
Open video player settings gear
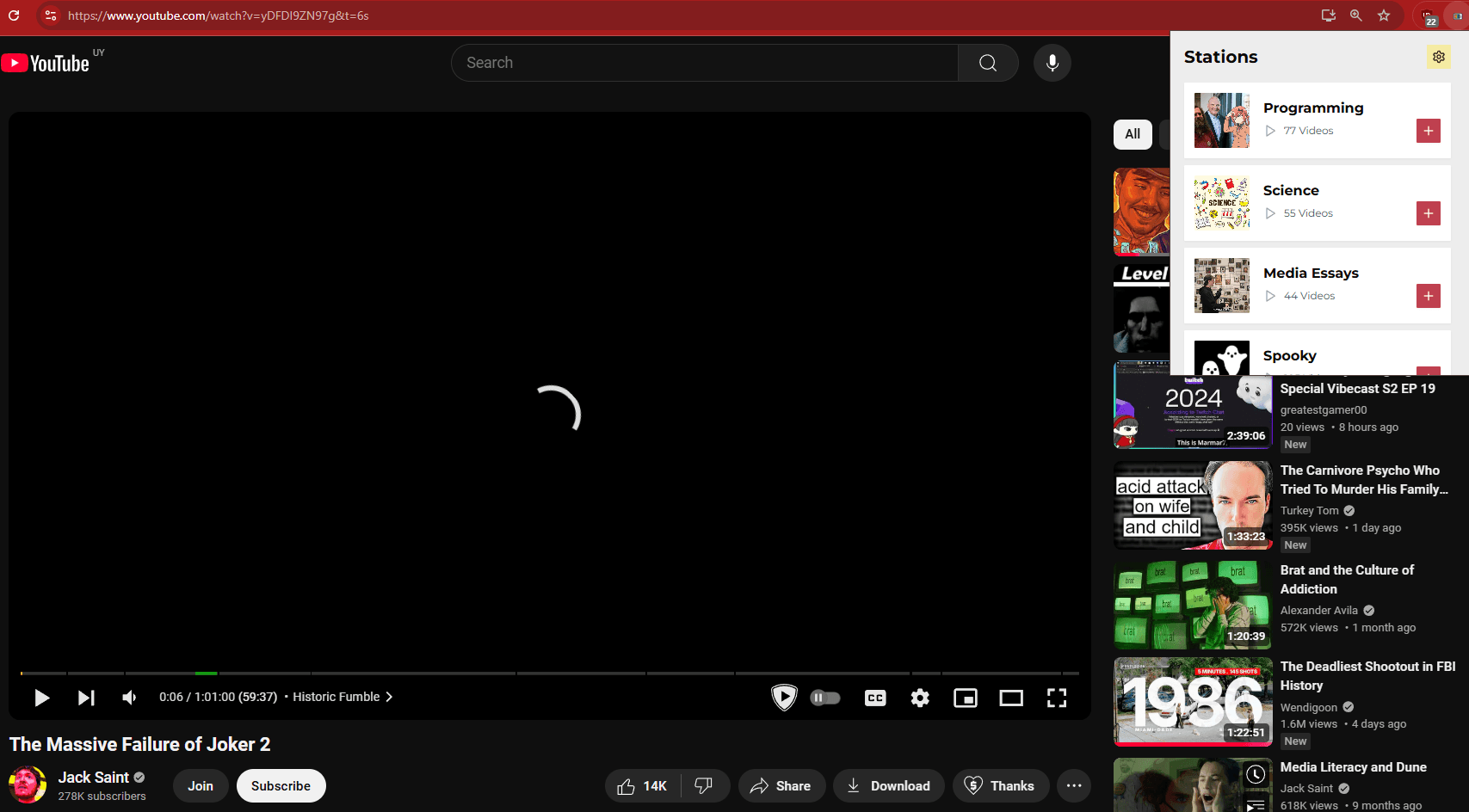pos(920,698)
